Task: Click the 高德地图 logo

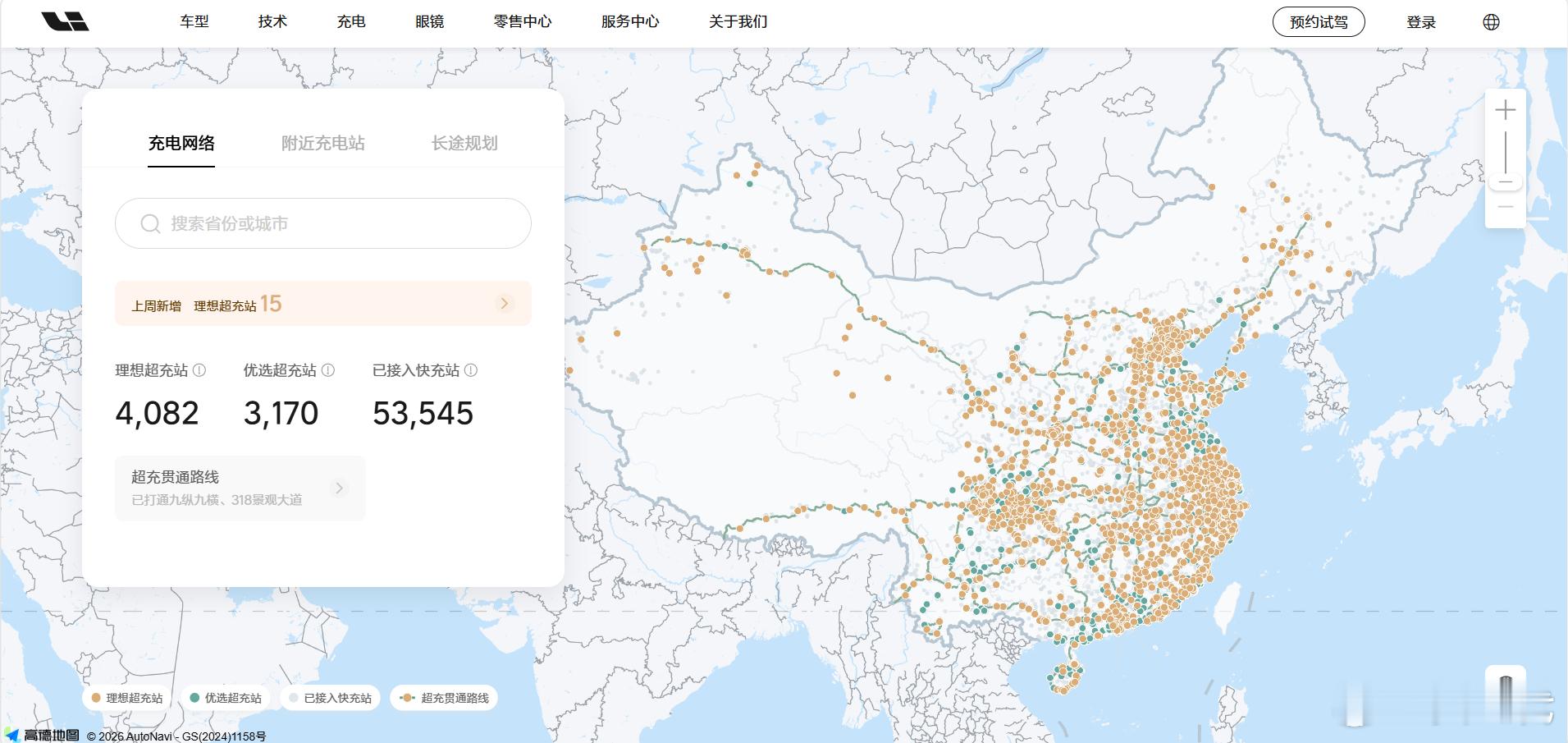Action: (x=43, y=735)
